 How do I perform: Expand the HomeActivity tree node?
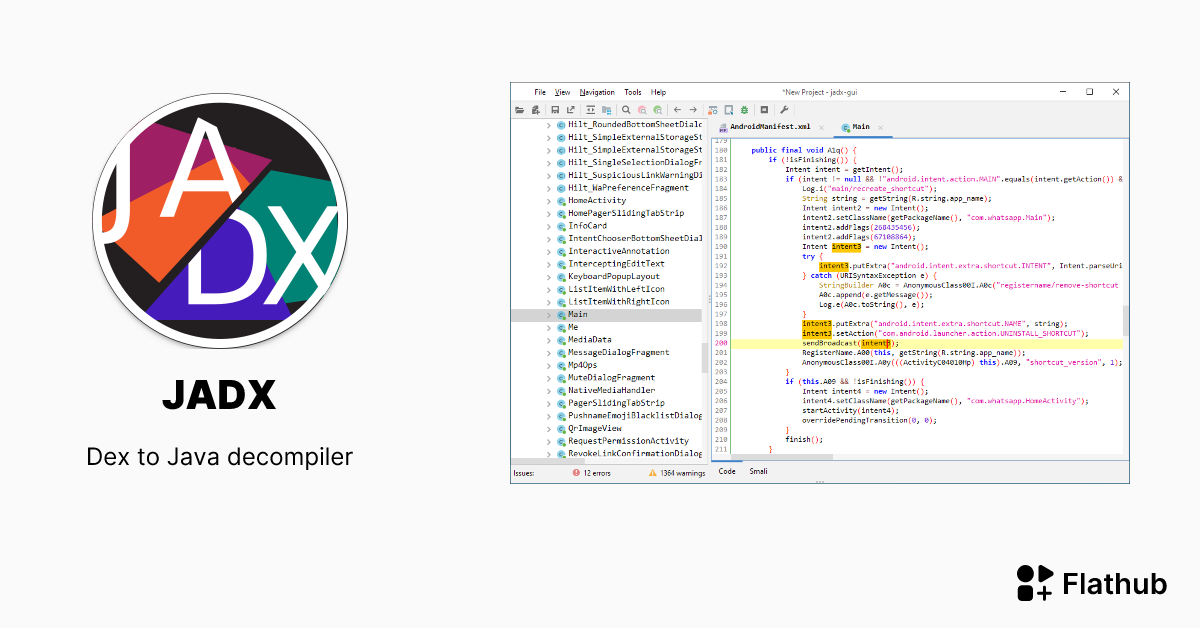549,200
